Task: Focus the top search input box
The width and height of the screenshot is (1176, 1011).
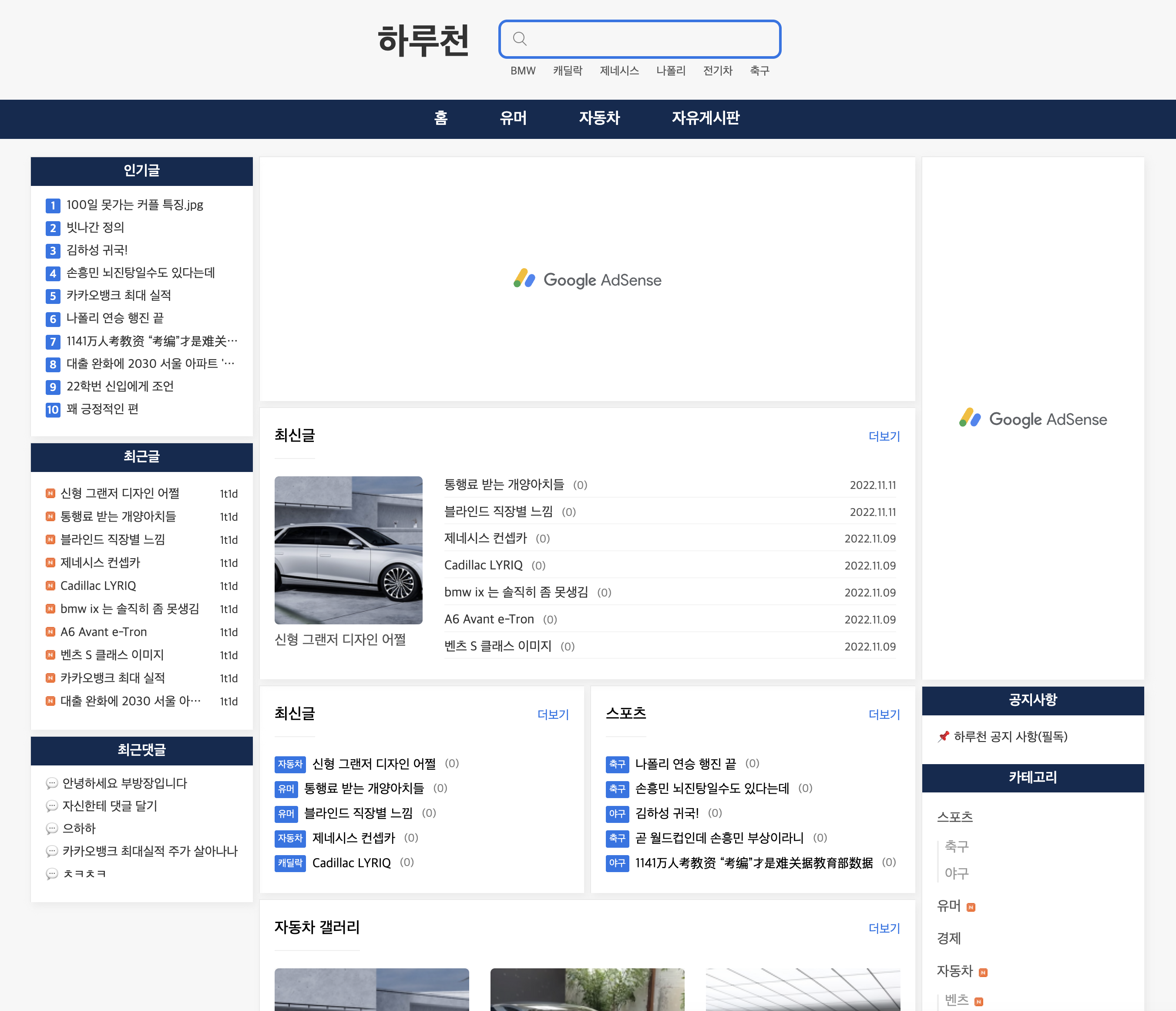Action: pos(653,39)
